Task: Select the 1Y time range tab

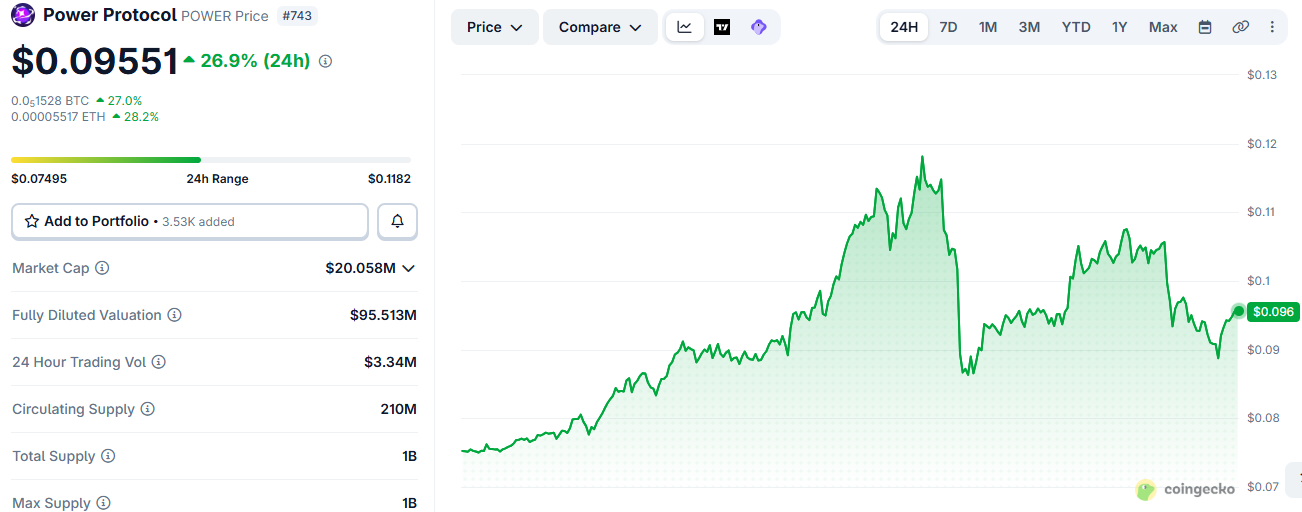Action: coord(1119,27)
